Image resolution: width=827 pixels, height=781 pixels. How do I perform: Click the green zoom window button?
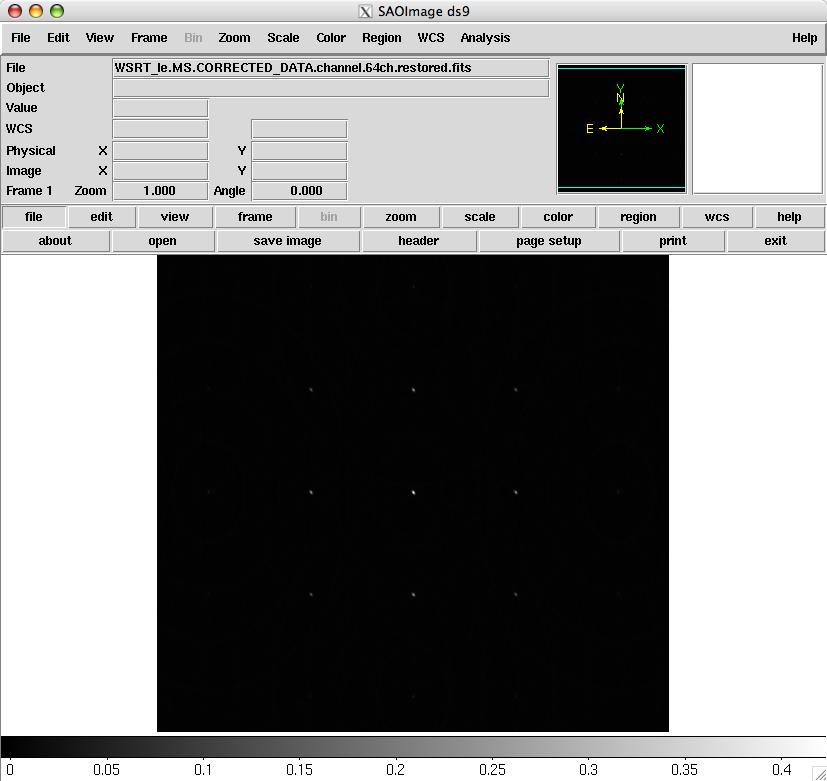[56, 11]
